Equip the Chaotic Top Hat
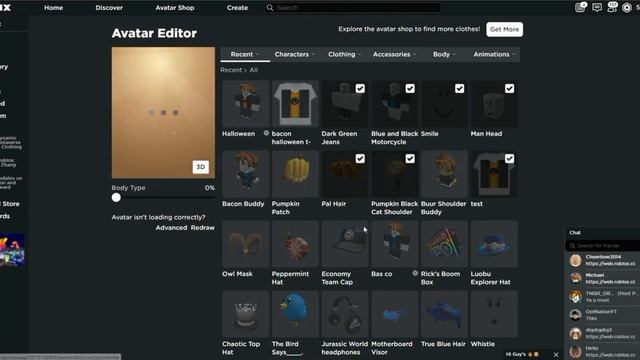Image resolution: width=640 pixels, height=360 pixels. pos(246,314)
